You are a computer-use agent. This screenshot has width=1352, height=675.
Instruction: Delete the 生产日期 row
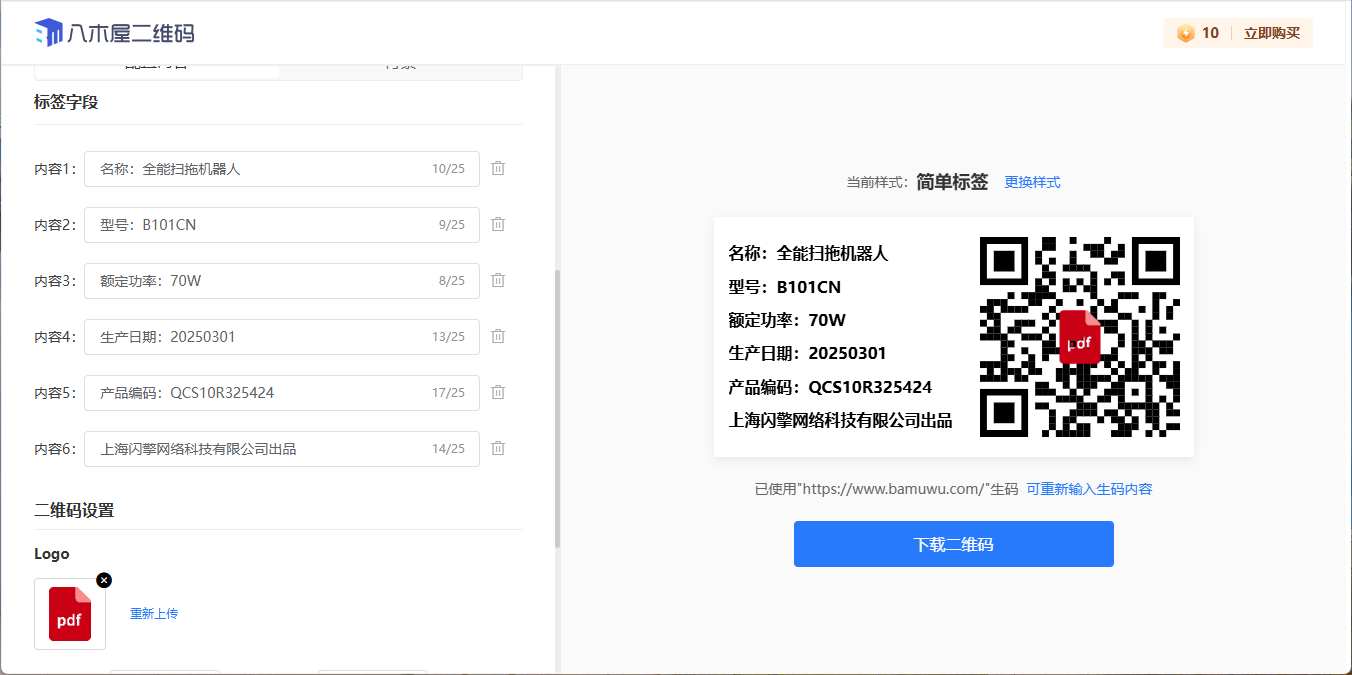point(498,337)
